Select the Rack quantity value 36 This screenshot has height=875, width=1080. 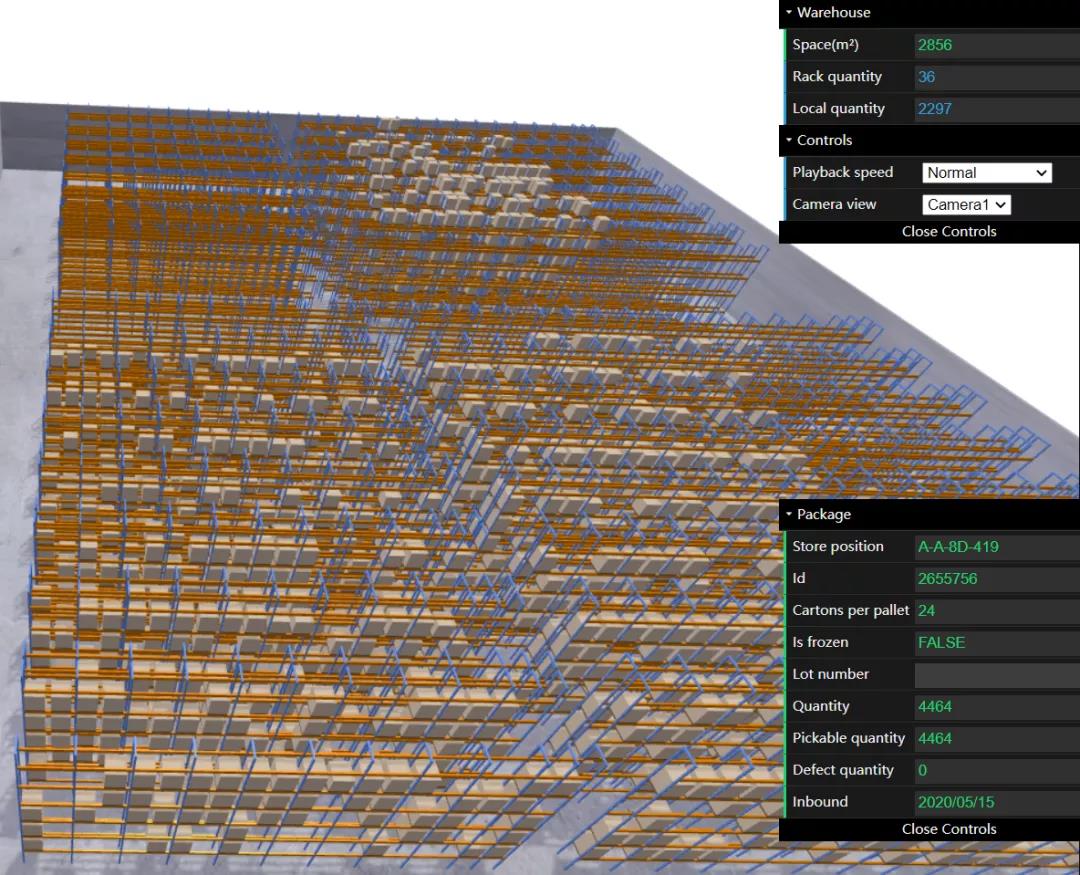(997, 76)
